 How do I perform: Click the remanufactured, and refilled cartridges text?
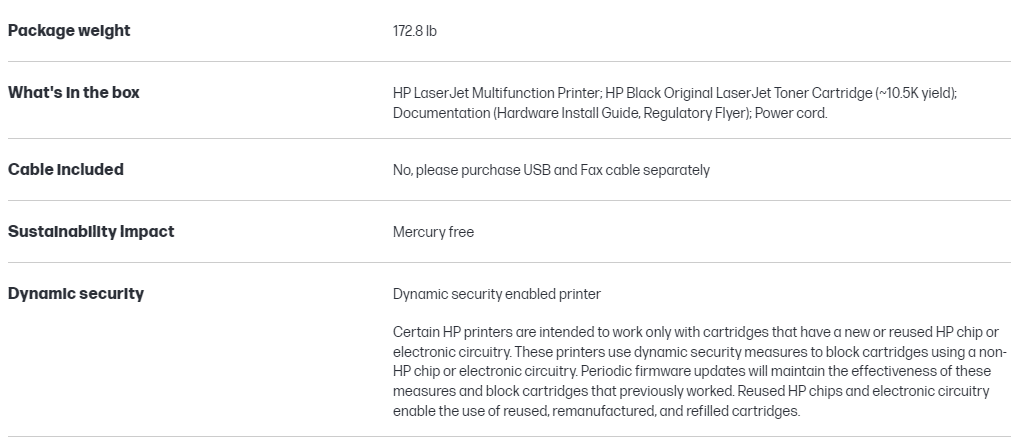680,411
